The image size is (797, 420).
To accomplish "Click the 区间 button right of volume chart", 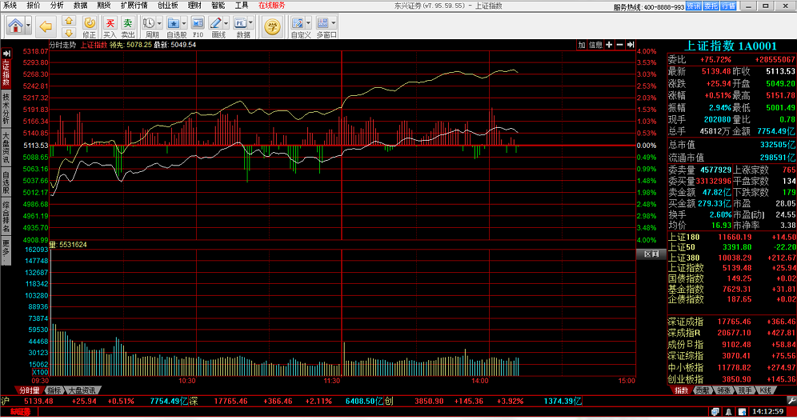I will coord(651,254).
